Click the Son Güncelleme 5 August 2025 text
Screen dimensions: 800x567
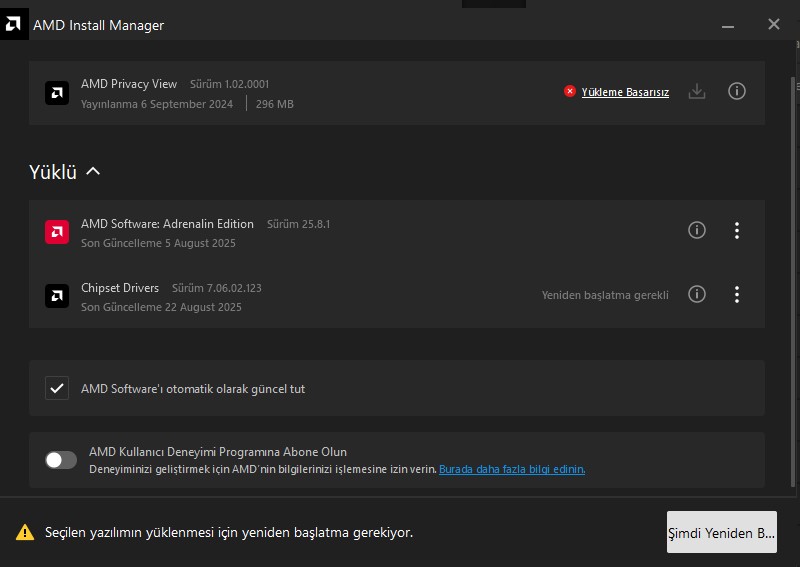click(x=158, y=243)
